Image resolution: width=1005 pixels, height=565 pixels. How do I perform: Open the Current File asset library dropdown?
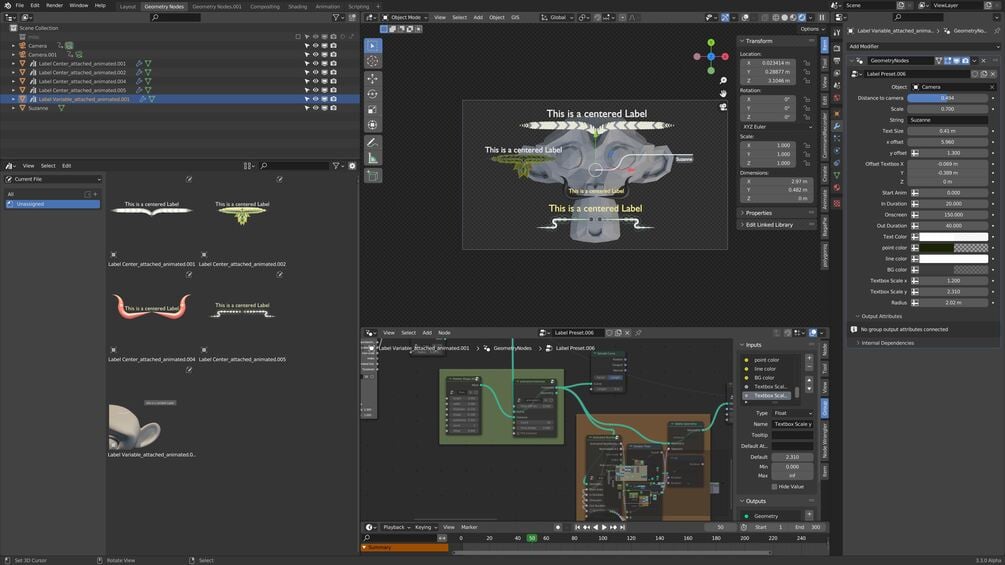(x=53, y=179)
